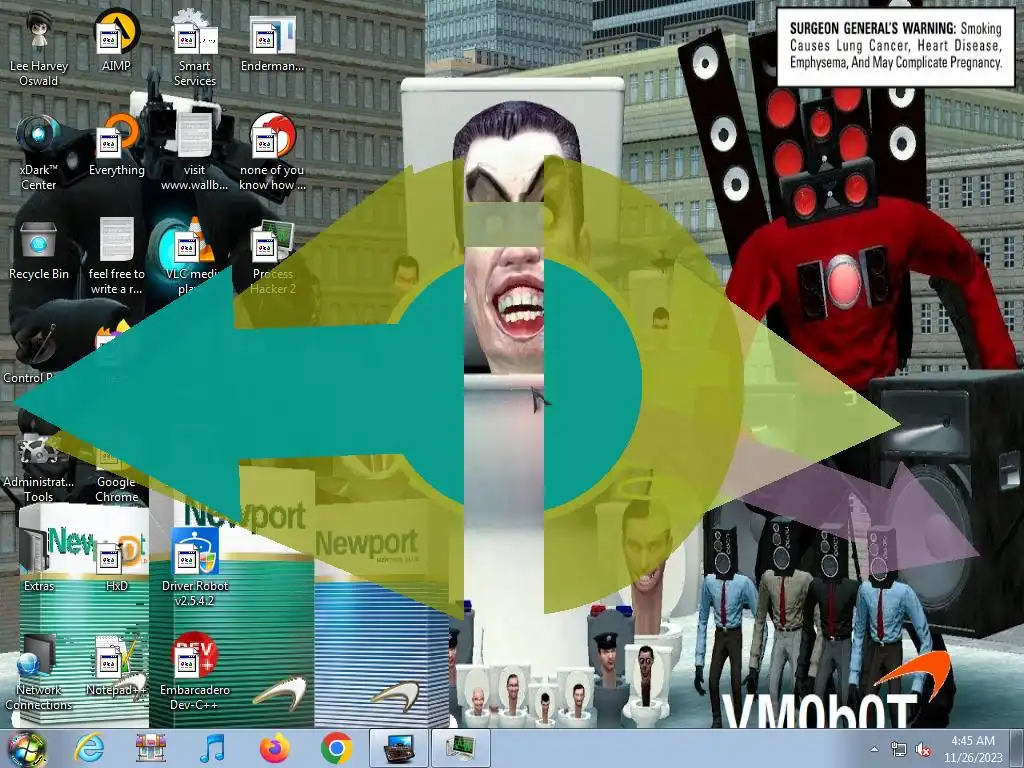Open the network status tray icon
The image size is (1024, 768).
tap(899, 750)
